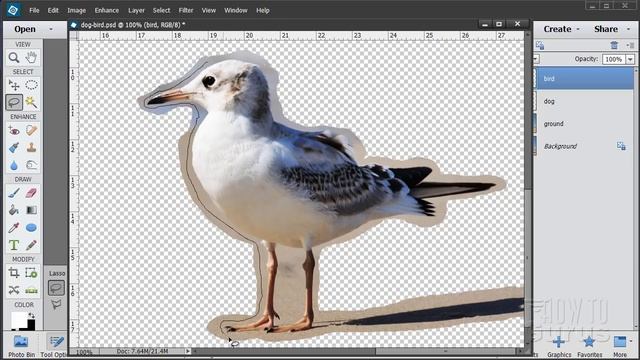Choose Polygonal Lasso in tool options

pyautogui.click(x=56, y=304)
